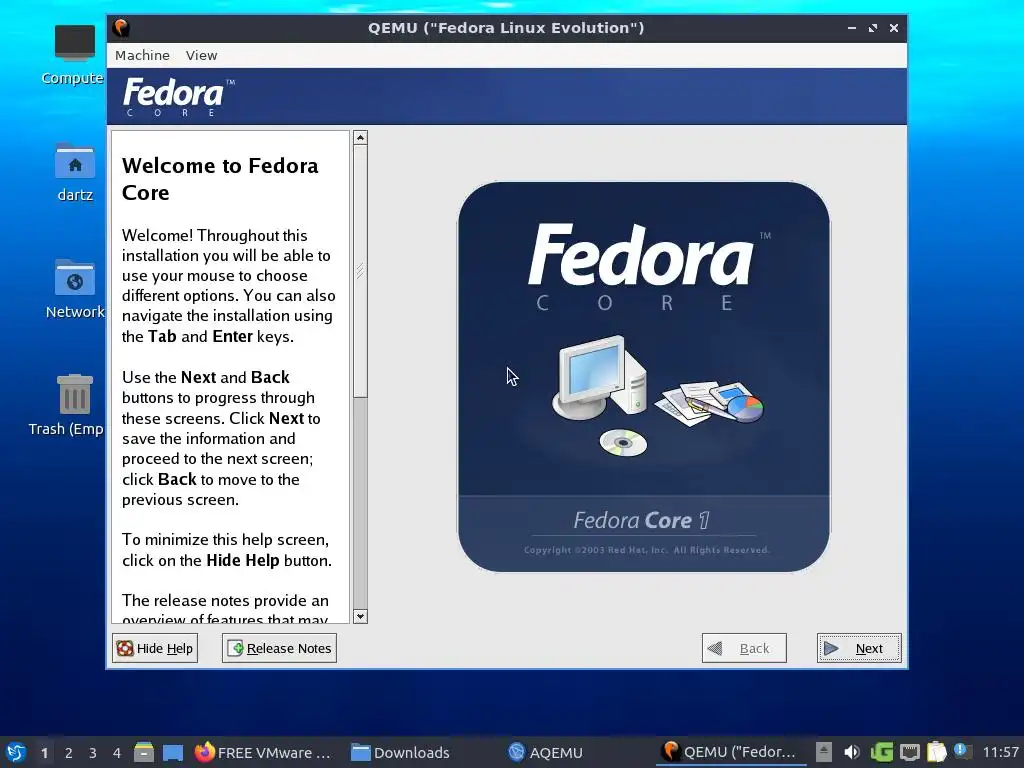Minimize the QEMU window
This screenshot has height=768, width=1024.
pyautogui.click(x=852, y=28)
